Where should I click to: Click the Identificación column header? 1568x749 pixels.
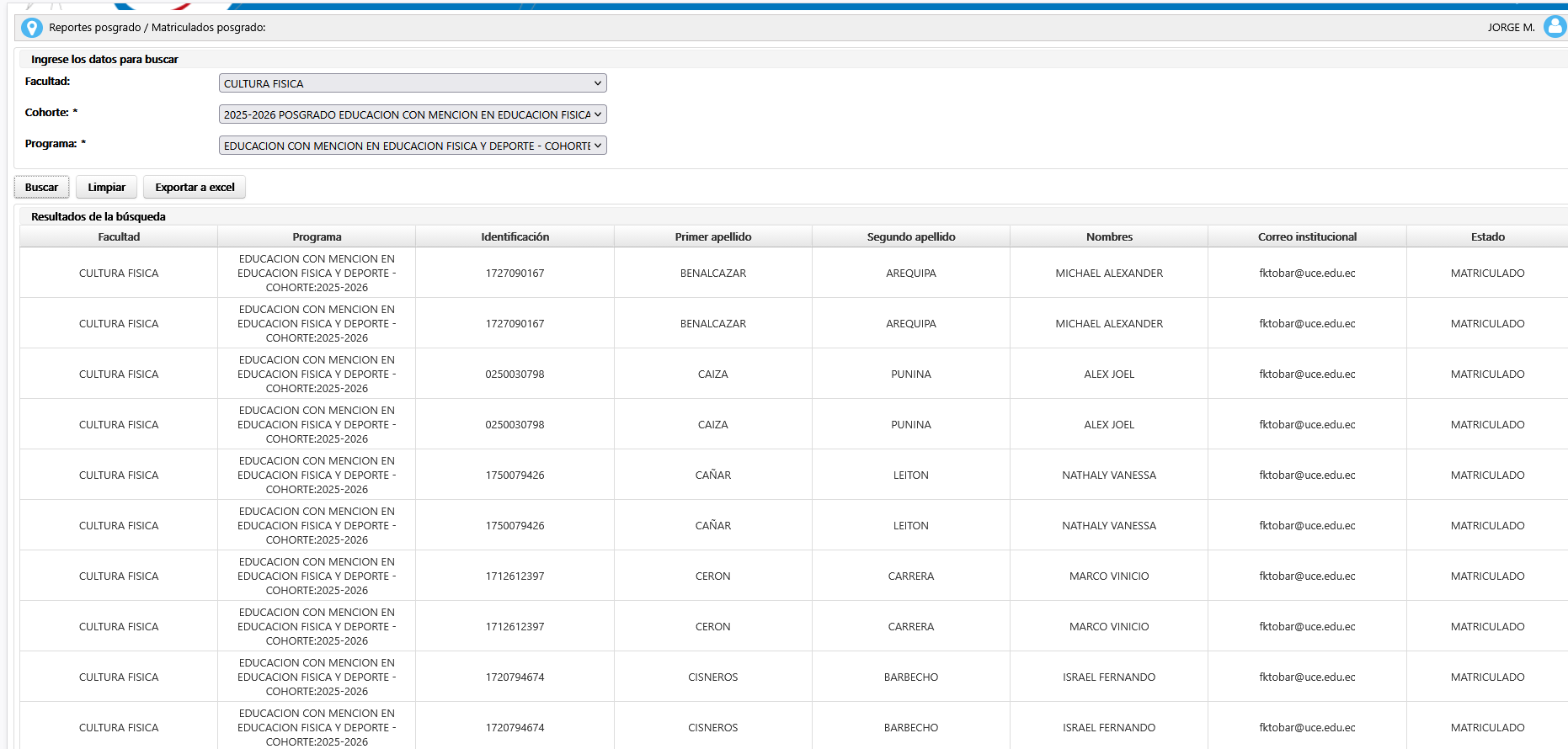515,236
